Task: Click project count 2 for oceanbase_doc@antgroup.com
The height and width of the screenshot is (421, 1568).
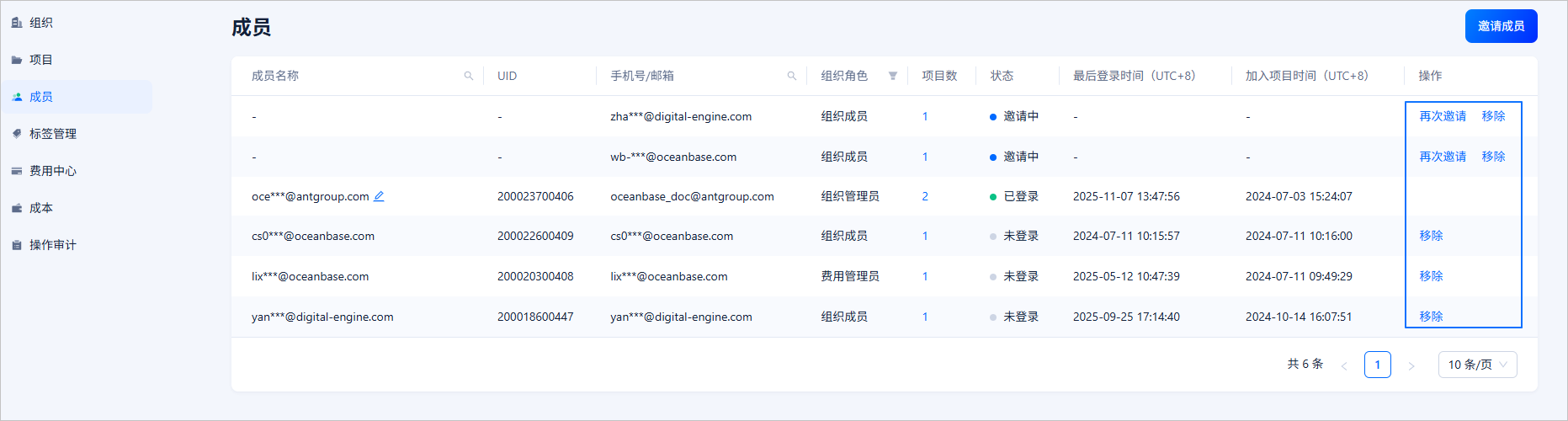Action: [x=925, y=196]
